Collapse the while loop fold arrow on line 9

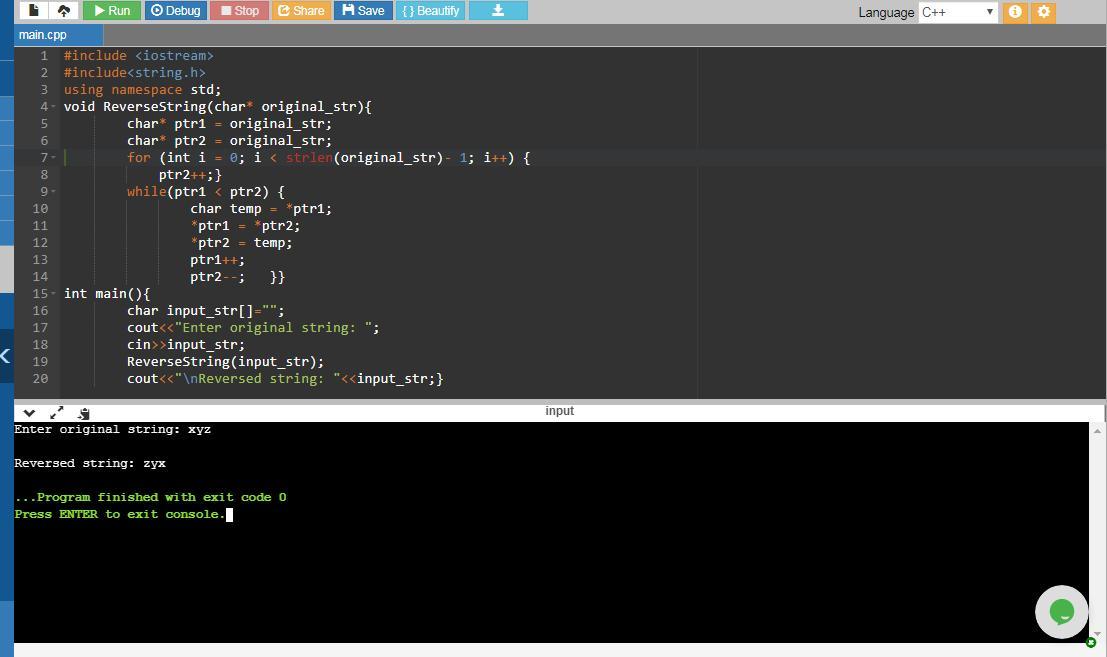pyautogui.click(x=53, y=191)
